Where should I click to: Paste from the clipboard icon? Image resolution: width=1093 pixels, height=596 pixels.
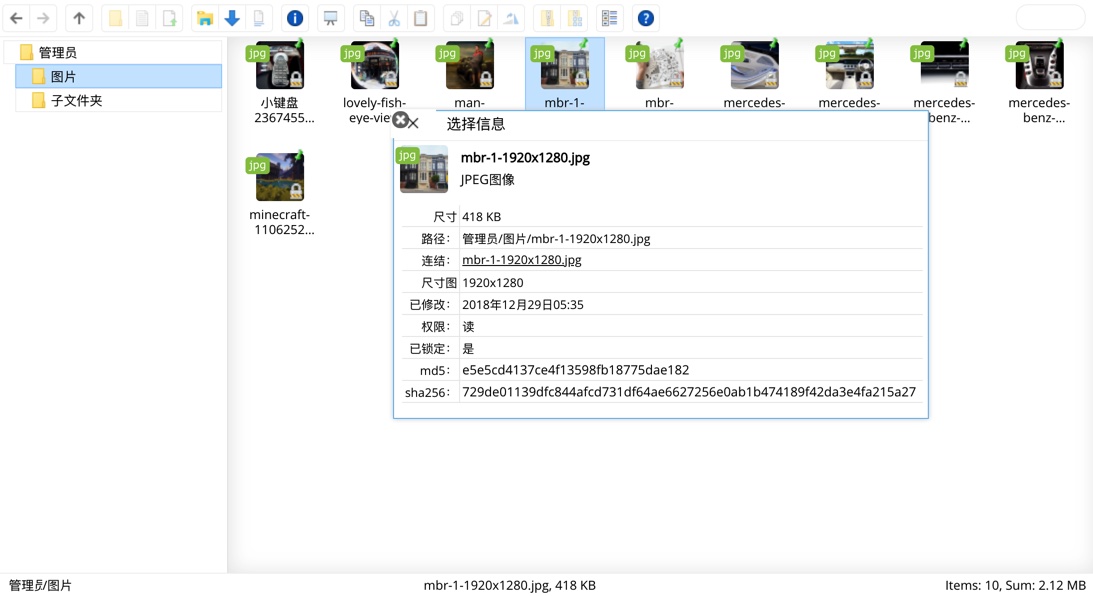click(421, 18)
